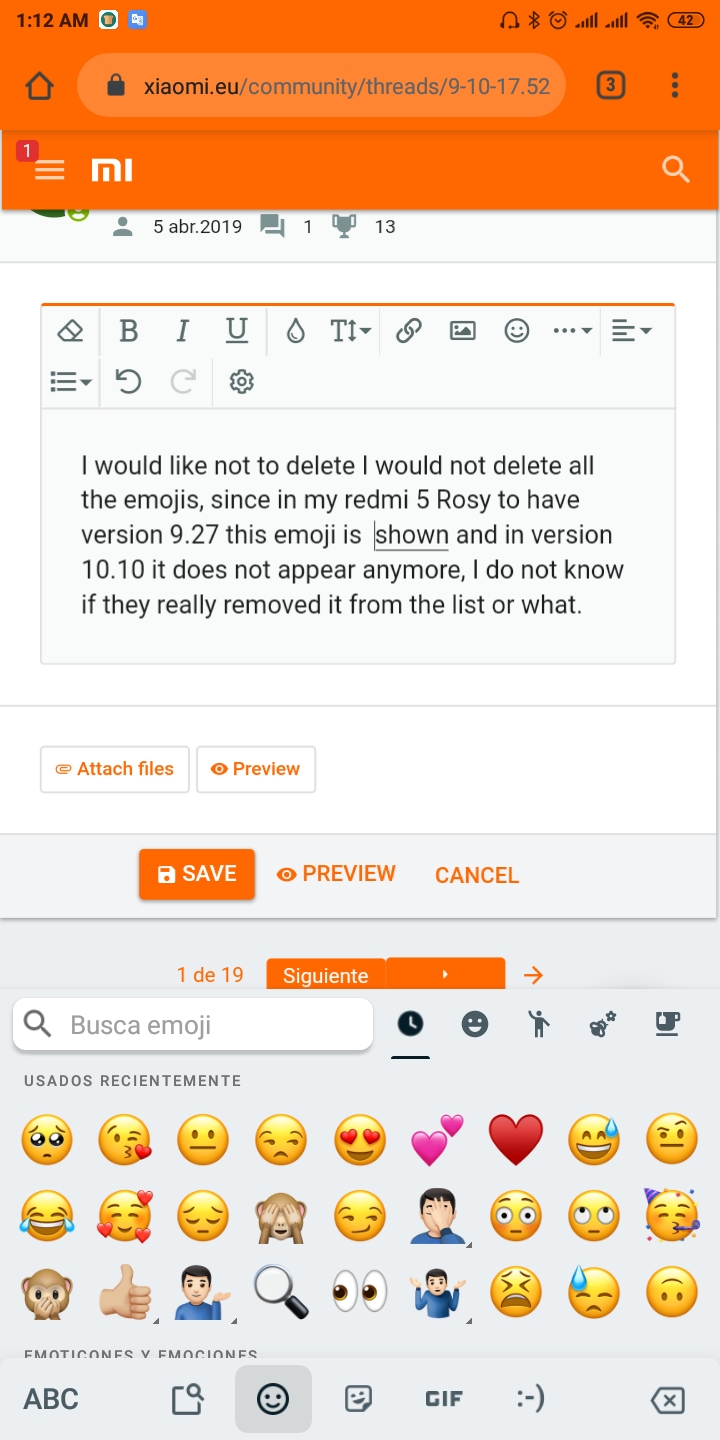The image size is (720, 1440).
Task: Open the editor smilies picker
Action: pyautogui.click(x=516, y=331)
